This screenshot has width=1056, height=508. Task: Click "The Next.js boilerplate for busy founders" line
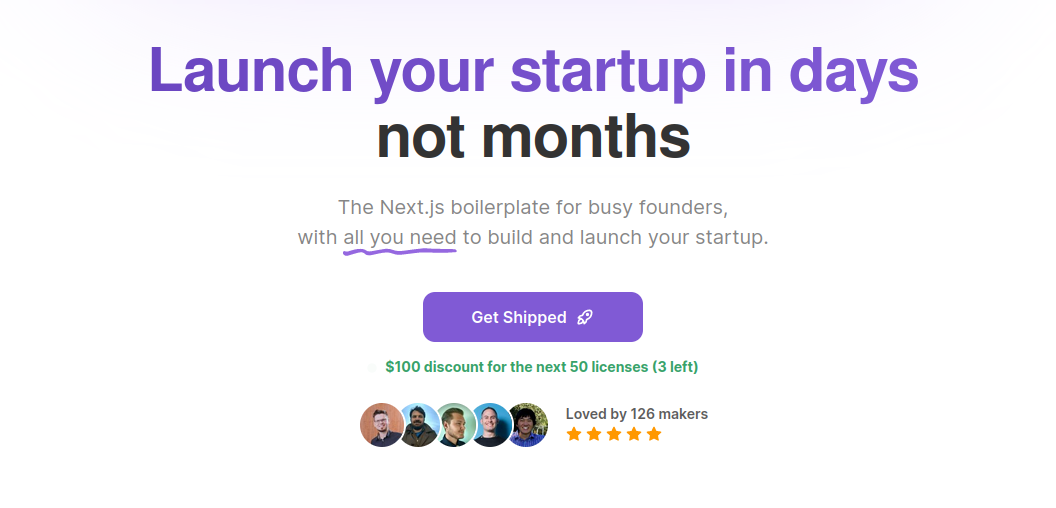click(x=533, y=207)
